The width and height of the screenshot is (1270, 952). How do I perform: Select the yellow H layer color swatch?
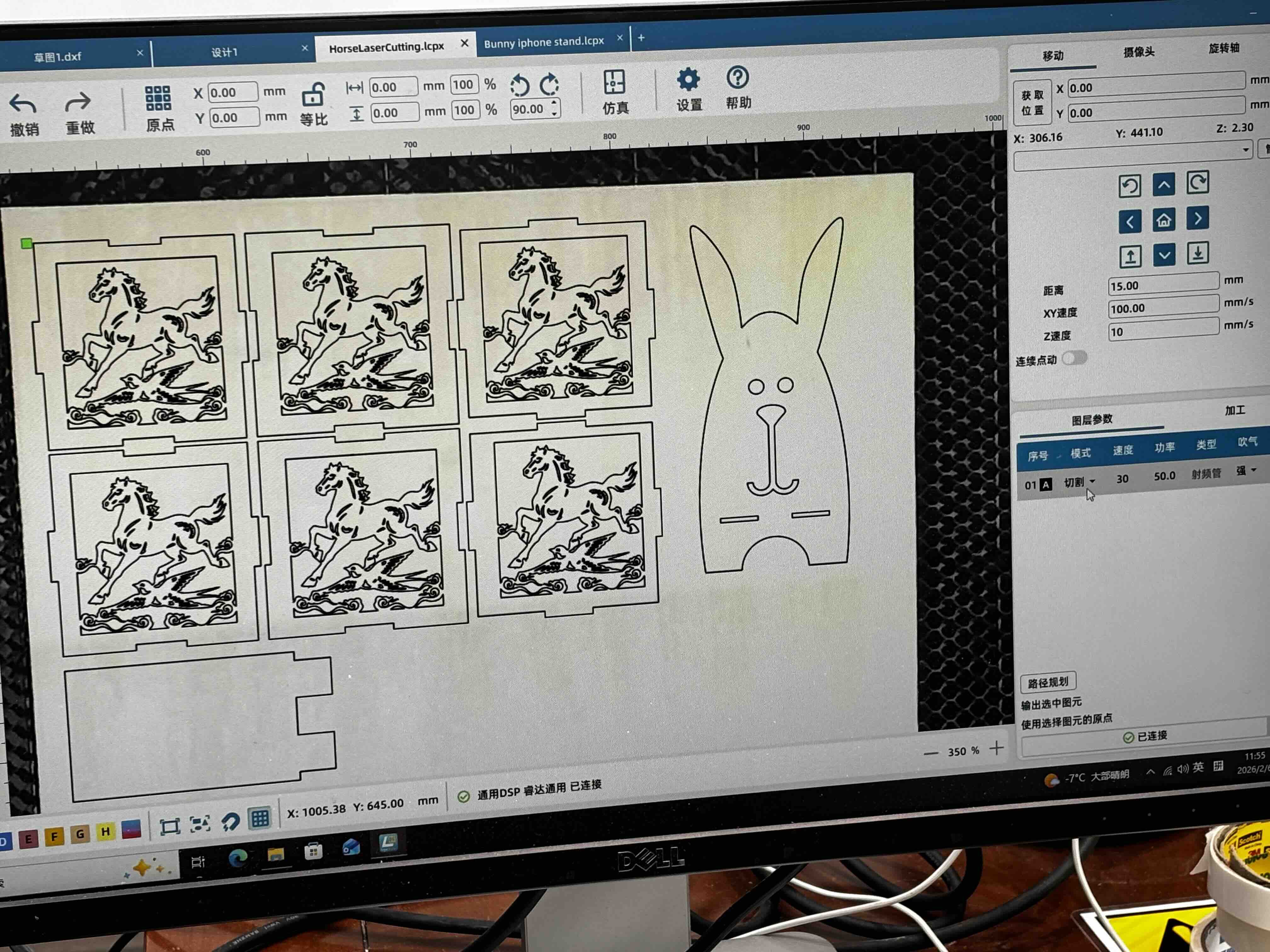(x=105, y=831)
